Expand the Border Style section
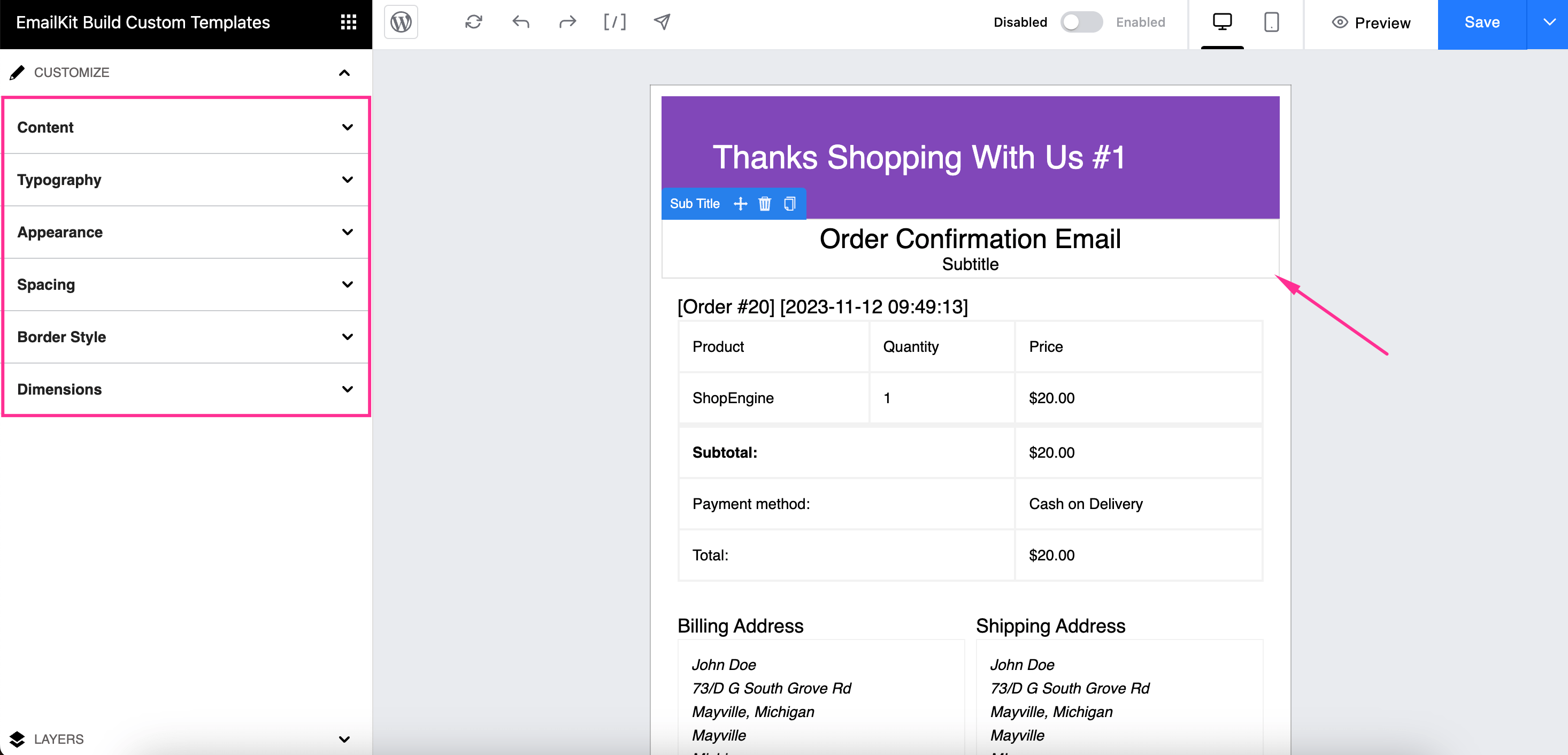Viewport: 1568px width, 755px height. [185, 336]
